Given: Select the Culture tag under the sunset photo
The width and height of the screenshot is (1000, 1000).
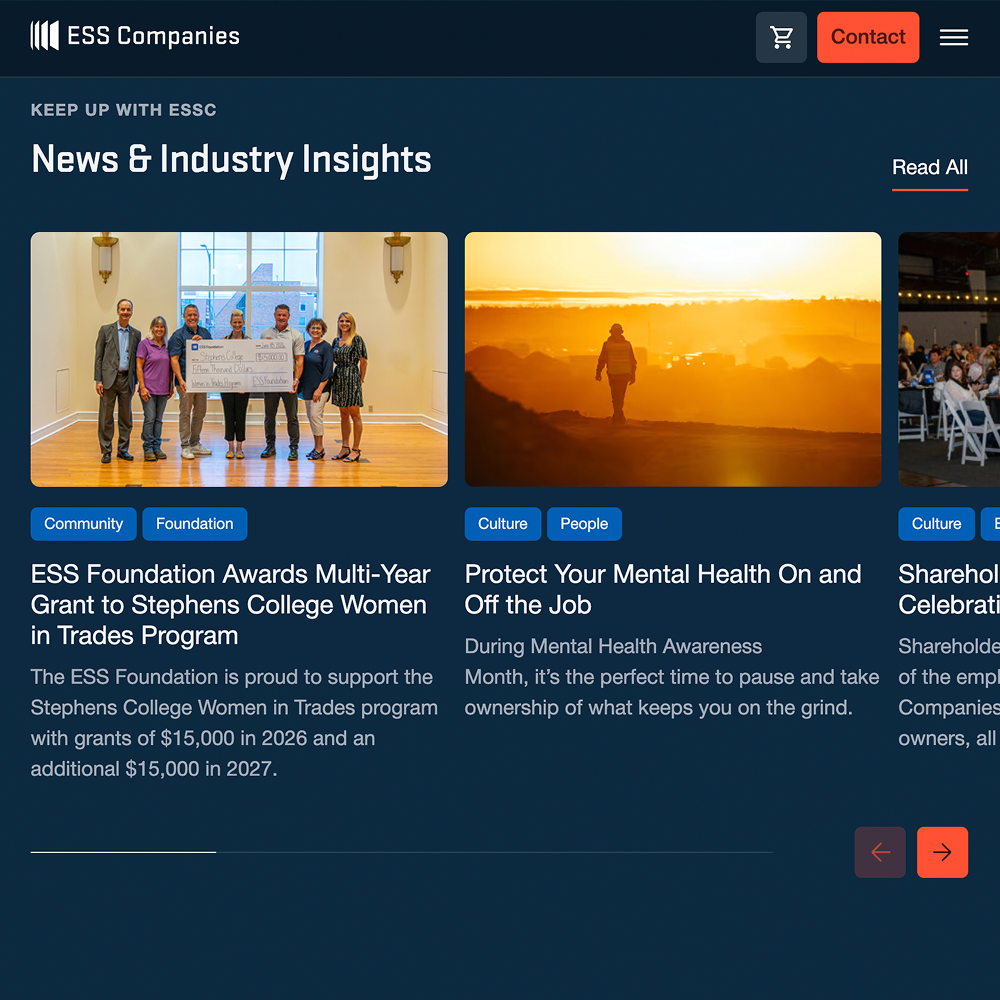Looking at the screenshot, I should tap(503, 524).
